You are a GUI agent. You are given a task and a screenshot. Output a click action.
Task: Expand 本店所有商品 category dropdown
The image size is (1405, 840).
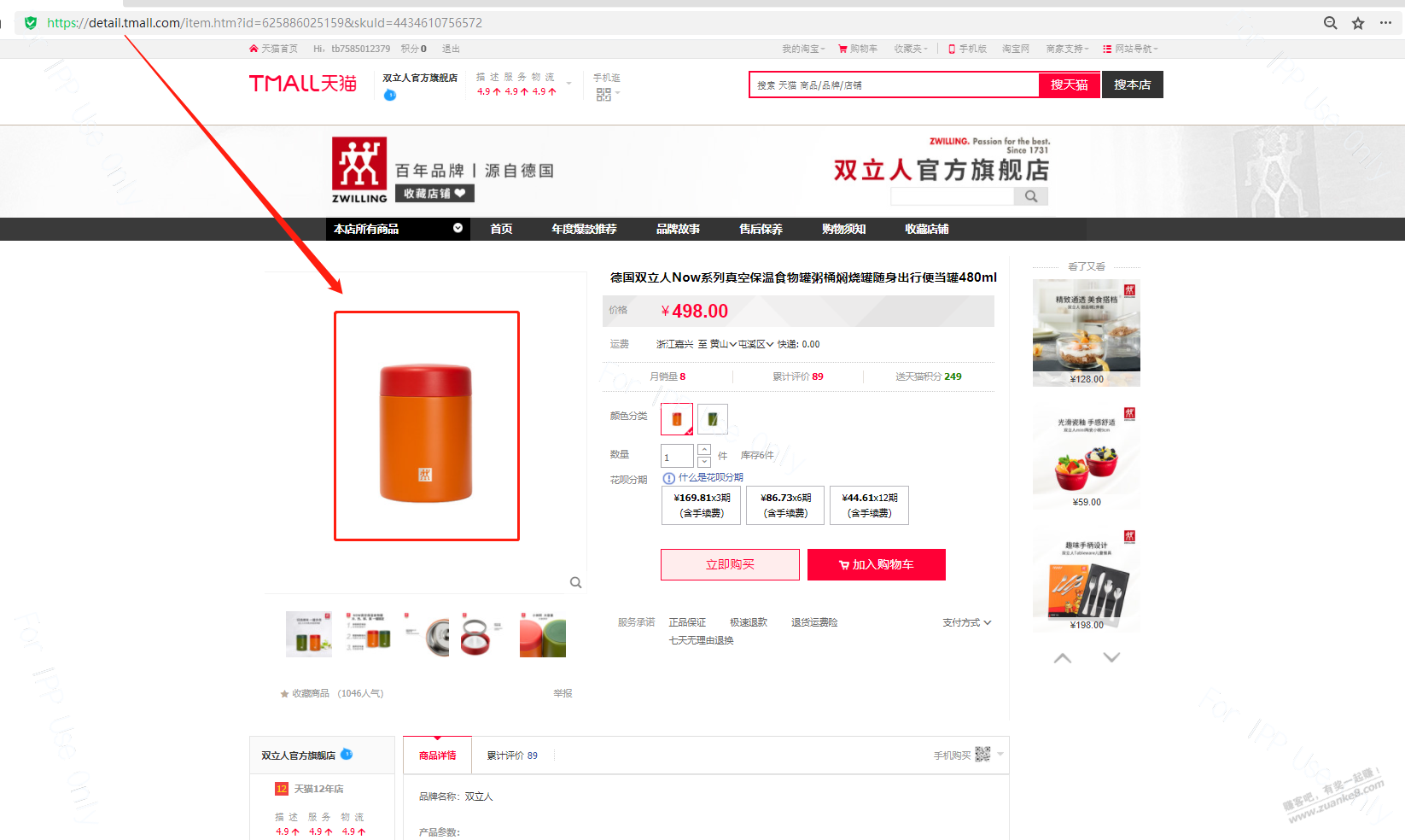[x=398, y=229]
